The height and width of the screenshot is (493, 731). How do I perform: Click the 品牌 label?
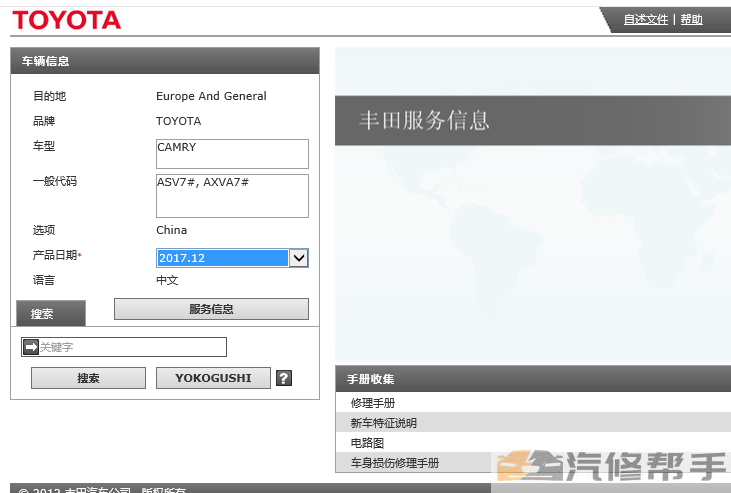pyautogui.click(x=44, y=121)
